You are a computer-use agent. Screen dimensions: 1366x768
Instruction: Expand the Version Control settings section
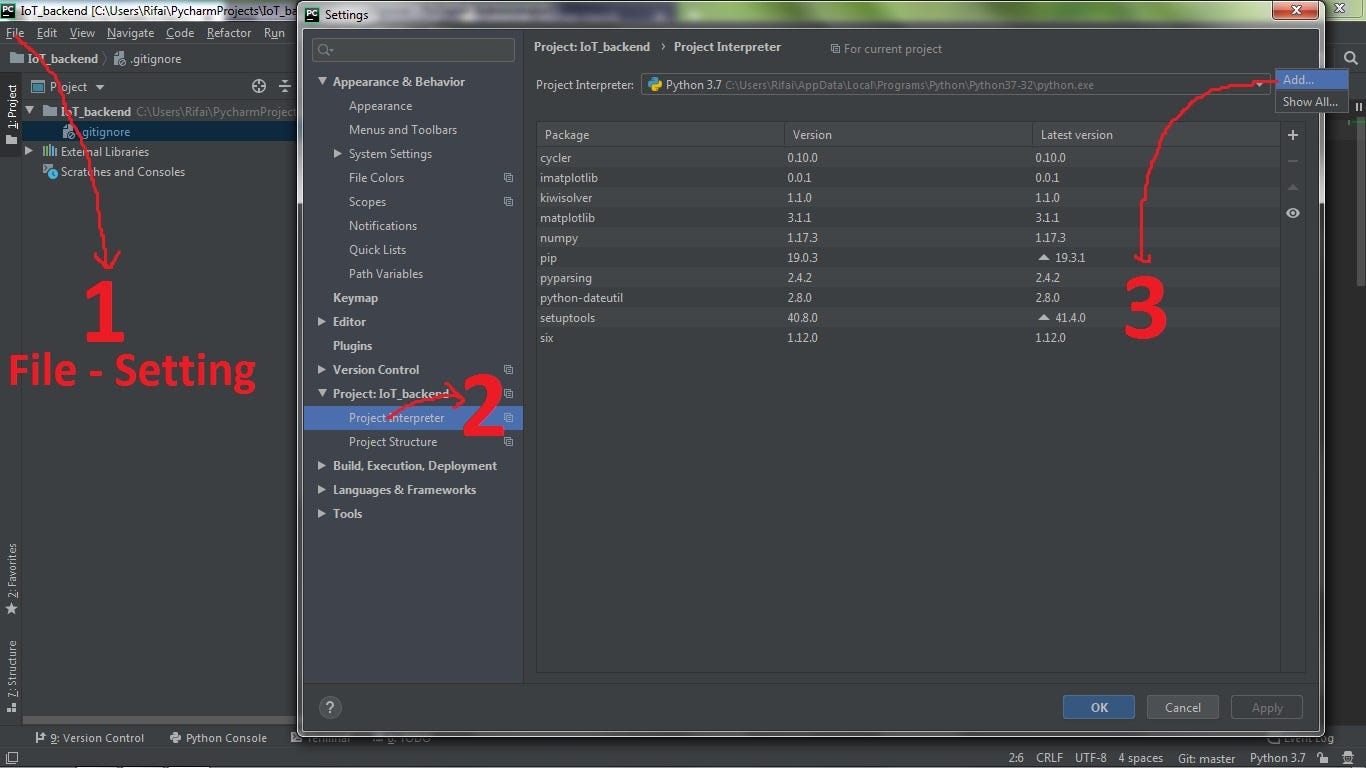pos(322,370)
